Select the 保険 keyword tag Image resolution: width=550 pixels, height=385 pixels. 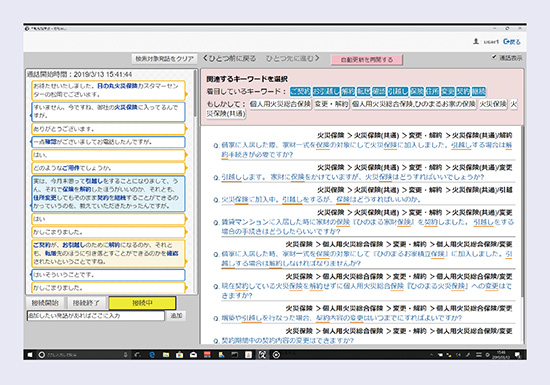point(417,92)
